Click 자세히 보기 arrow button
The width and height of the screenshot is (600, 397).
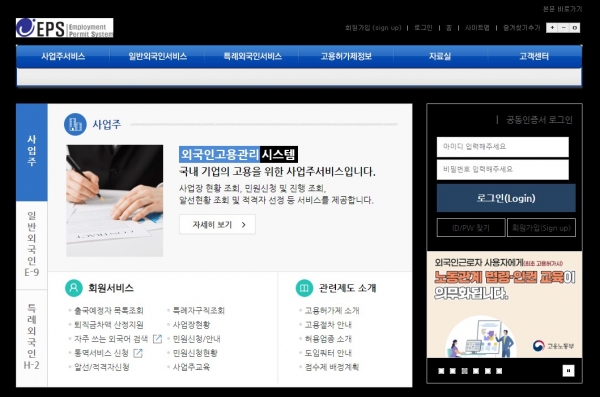[217, 224]
